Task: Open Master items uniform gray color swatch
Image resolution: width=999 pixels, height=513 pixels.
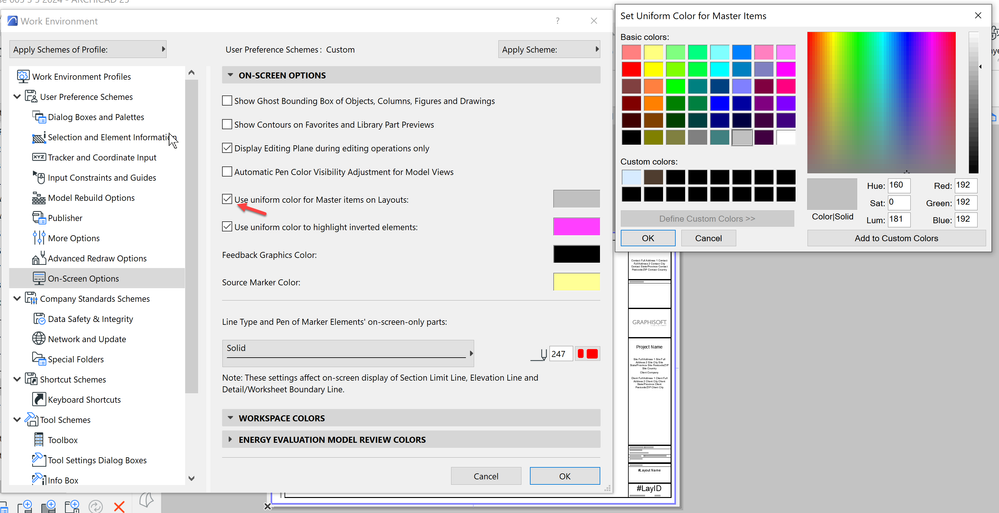Action: (x=577, y=199)
